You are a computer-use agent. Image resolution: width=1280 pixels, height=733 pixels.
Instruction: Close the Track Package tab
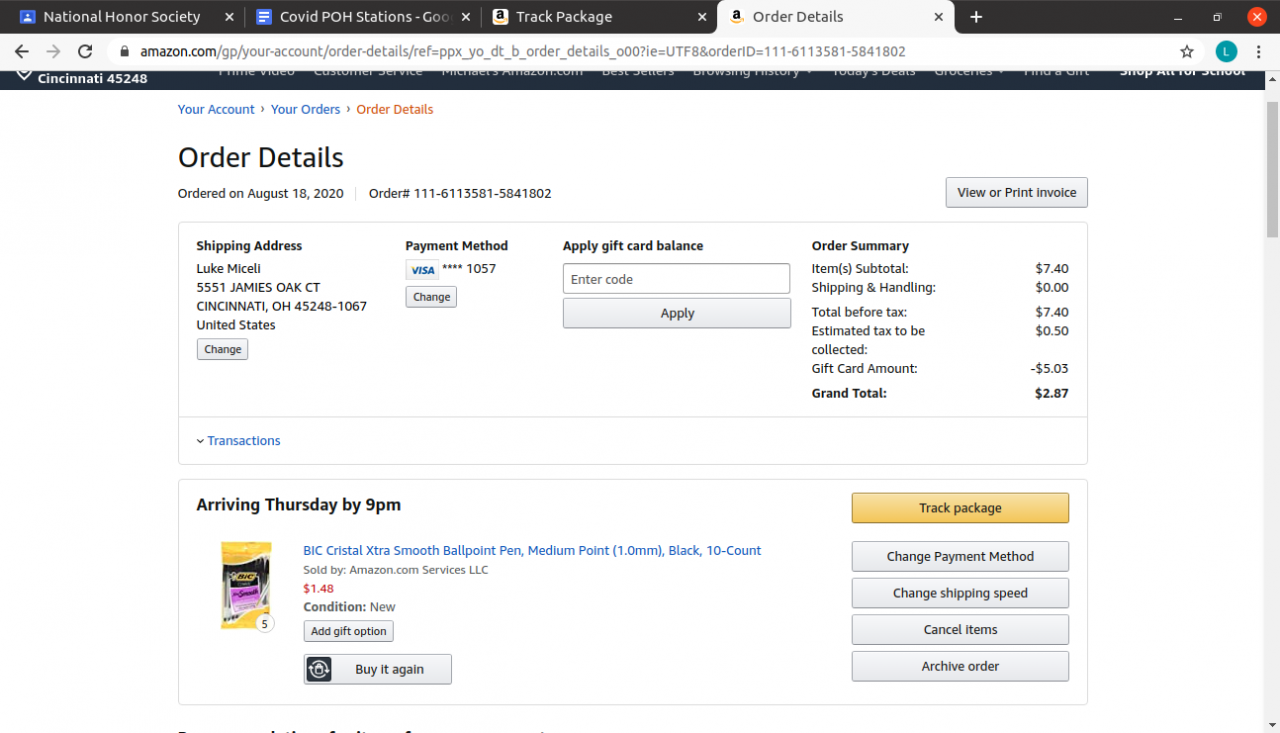(702, 17)
